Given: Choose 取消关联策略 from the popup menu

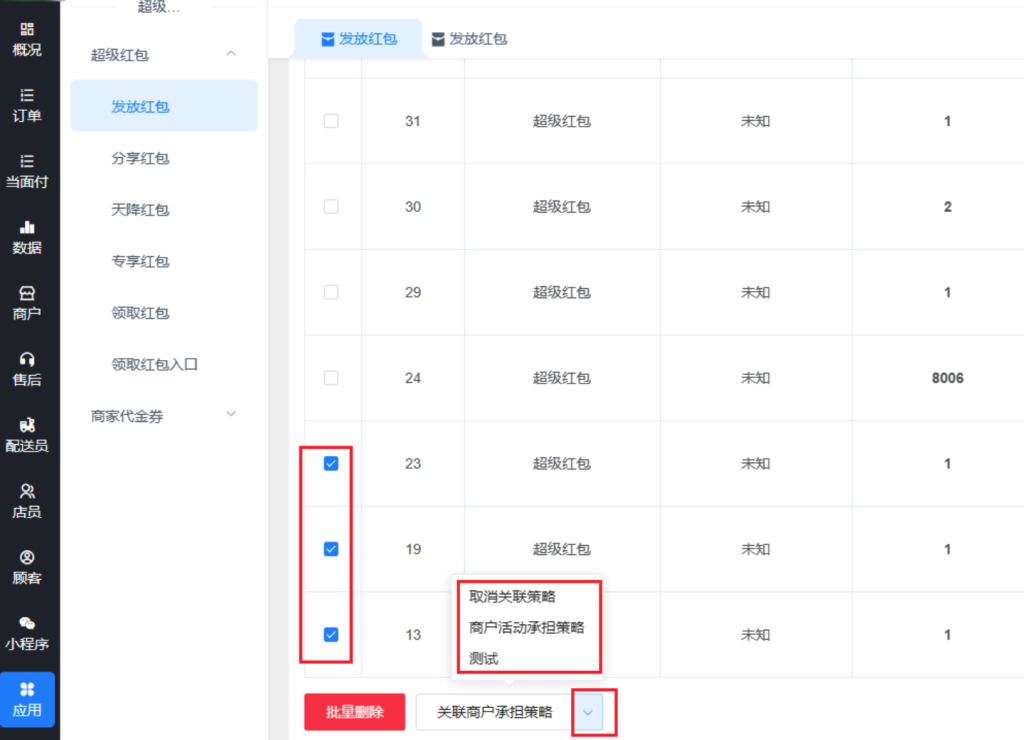Looking at the screenshot, I should tap(512, 597).
